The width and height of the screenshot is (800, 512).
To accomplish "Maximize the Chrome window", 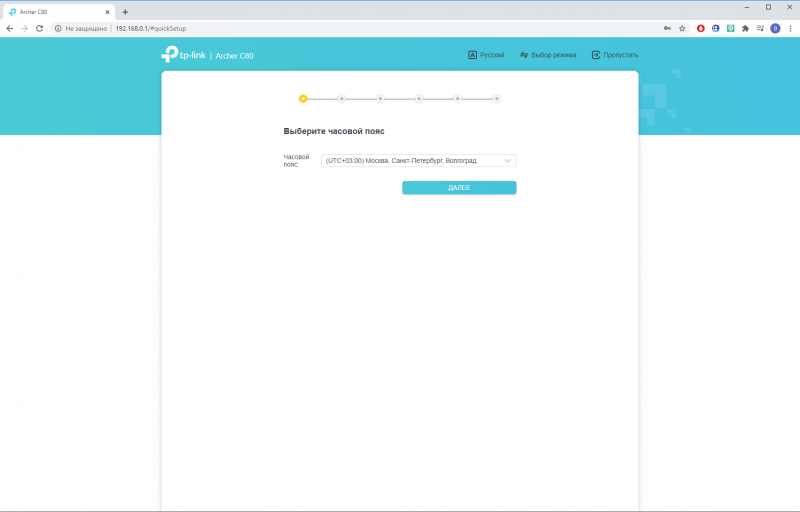I will 768,7.
